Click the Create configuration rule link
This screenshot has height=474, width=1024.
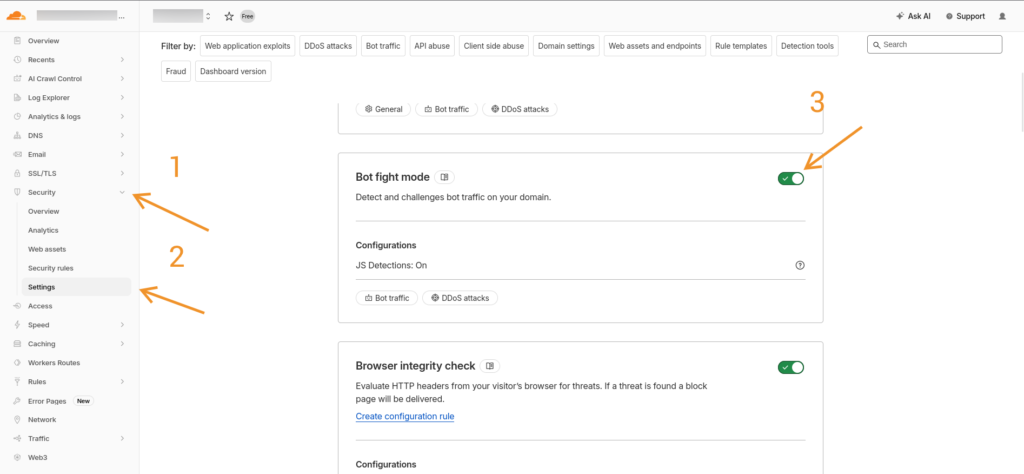405,416
